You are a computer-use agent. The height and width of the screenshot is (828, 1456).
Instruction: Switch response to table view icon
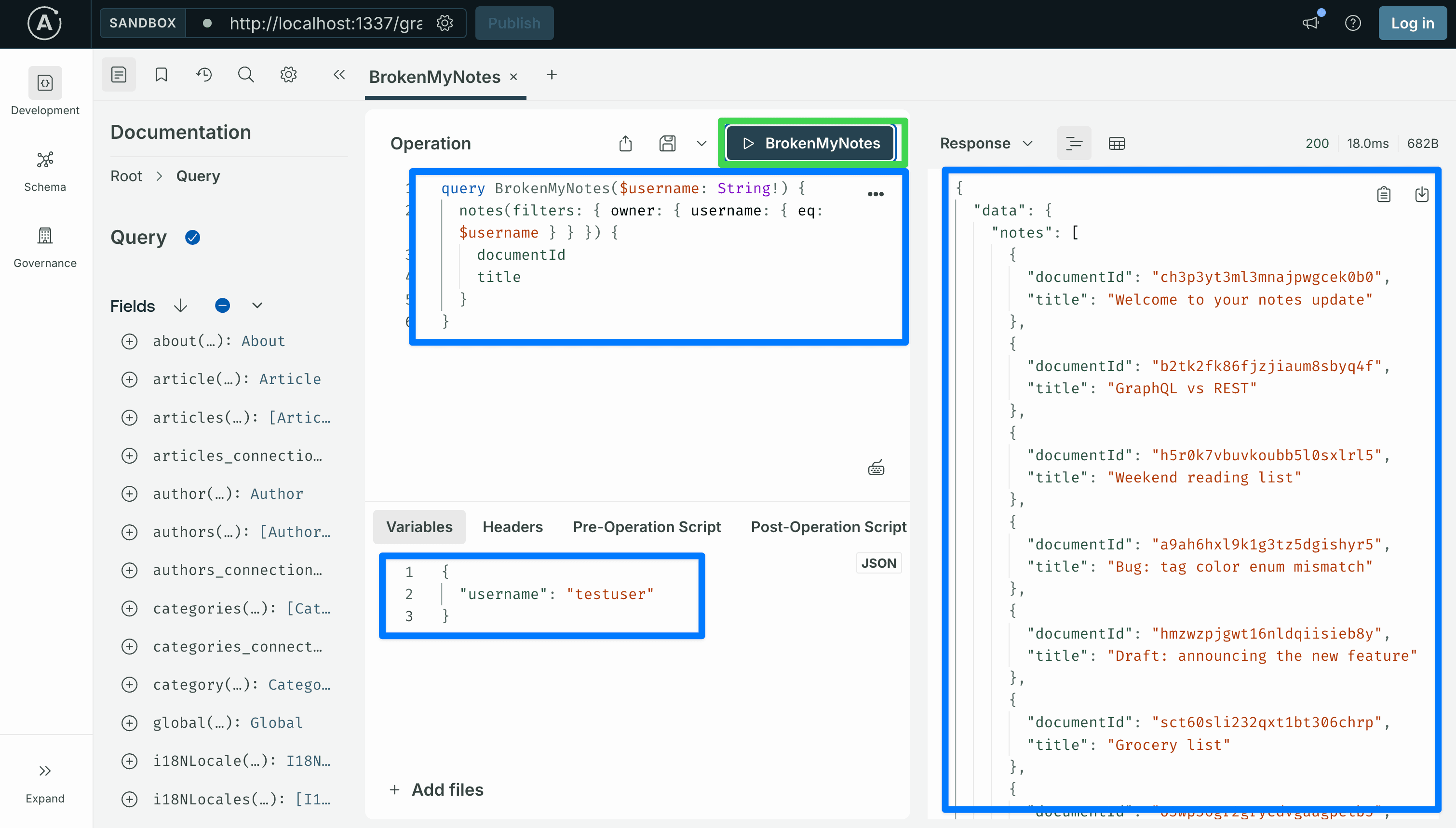coord(1117,143)
